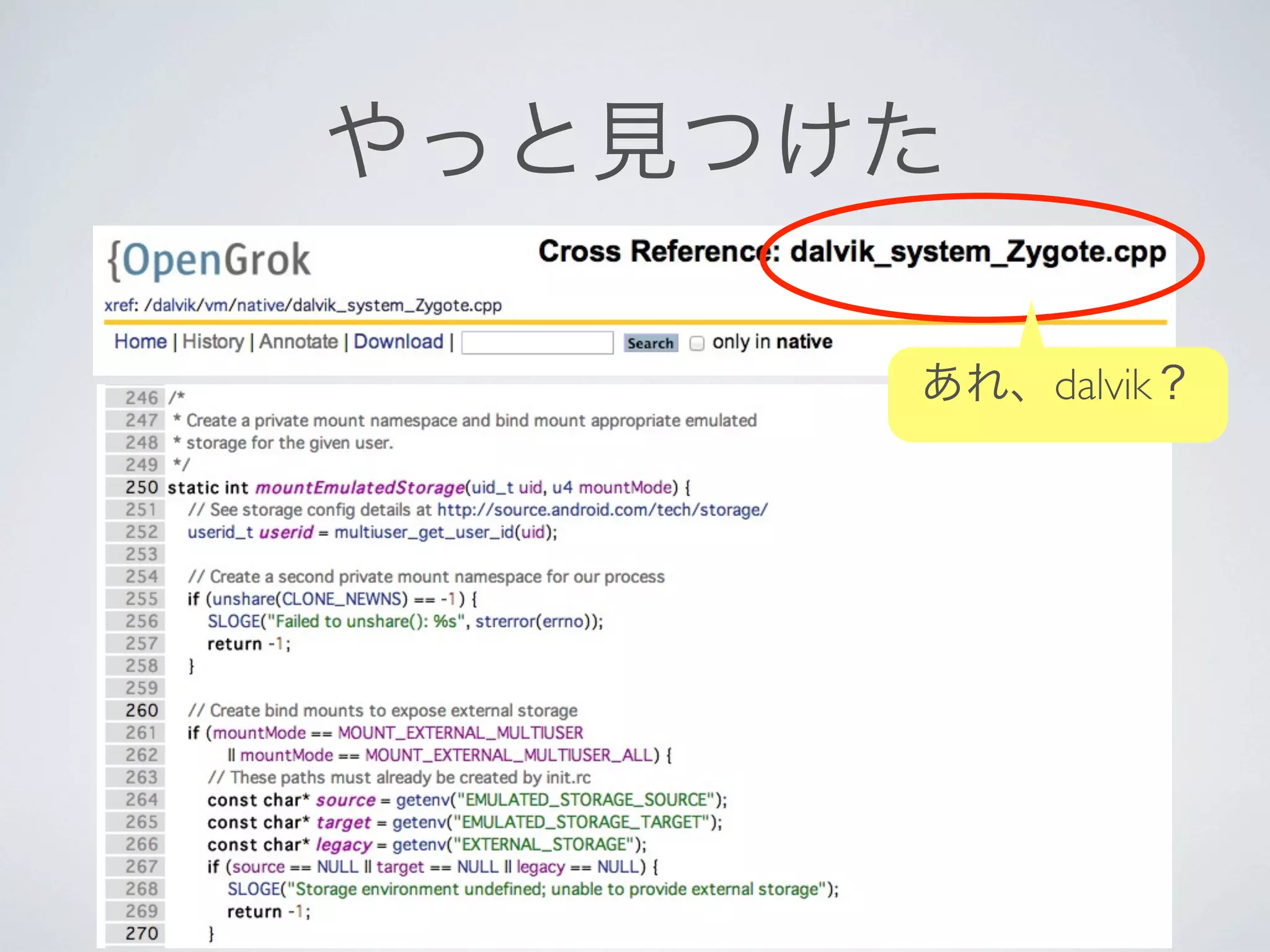Click the OpenGrok logo
The height and width of the screenshot is (952, 1270).
point(208,260)
